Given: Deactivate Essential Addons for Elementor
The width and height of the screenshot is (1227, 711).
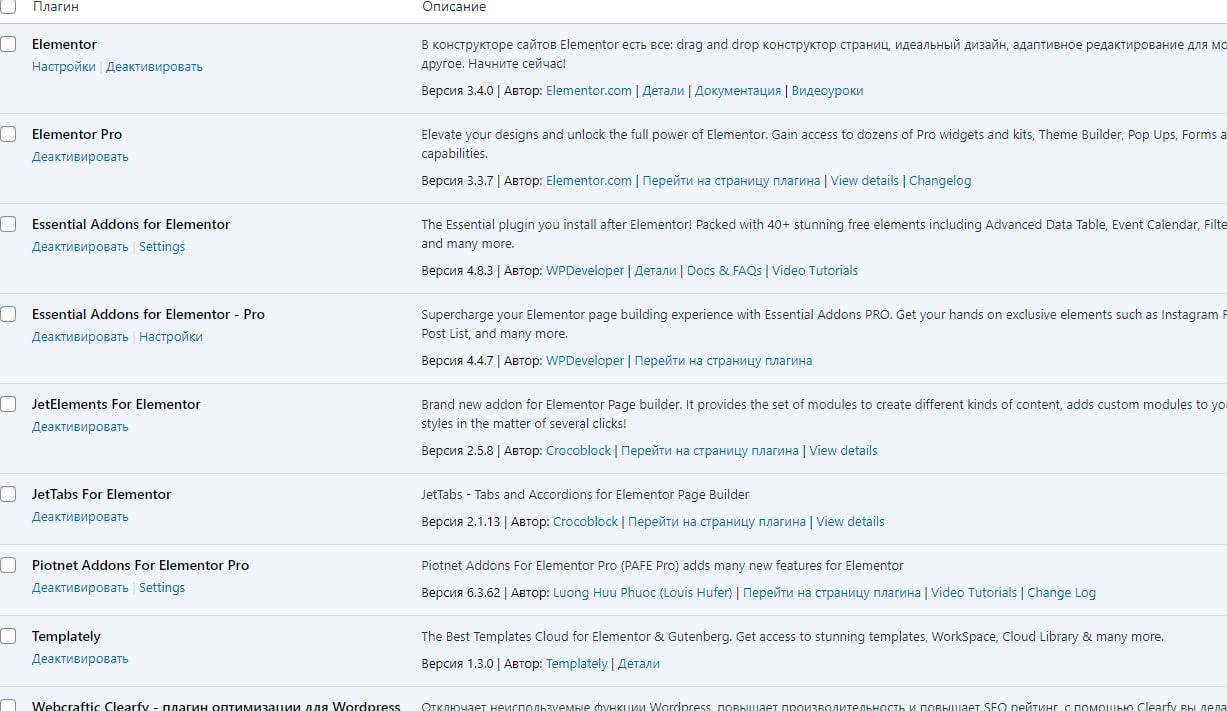Looking at the screenshot, I should pyautogui.click(x=80, y=247).
